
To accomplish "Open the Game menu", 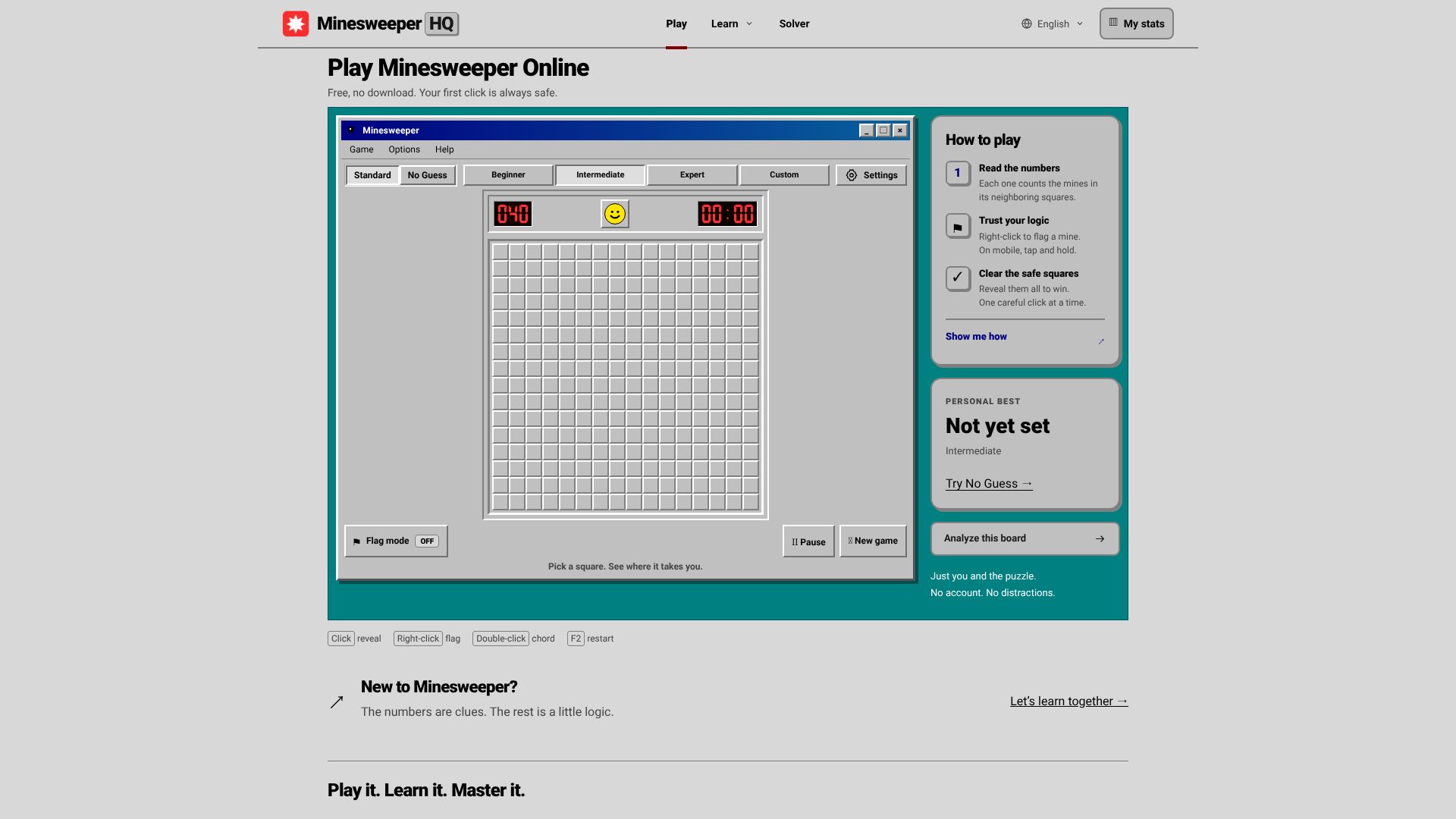I will (361, 149).
